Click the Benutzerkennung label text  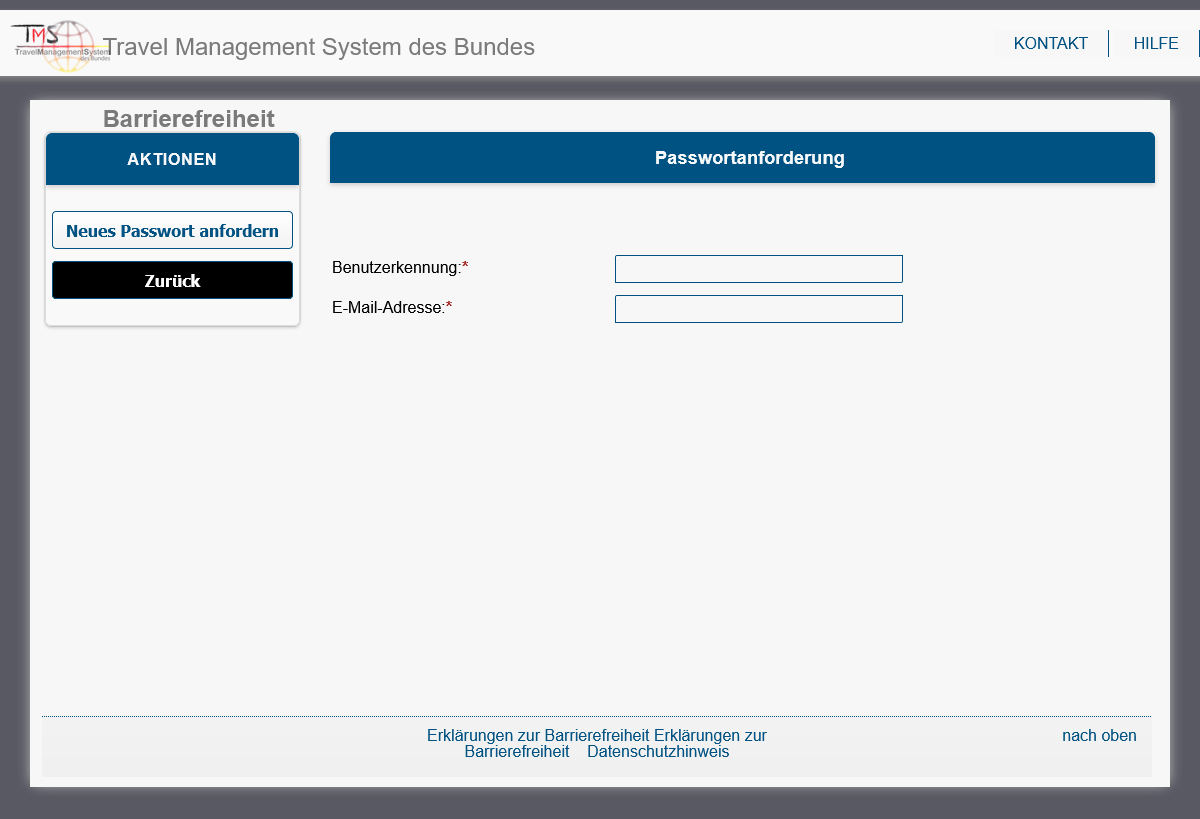pos(400,268)
